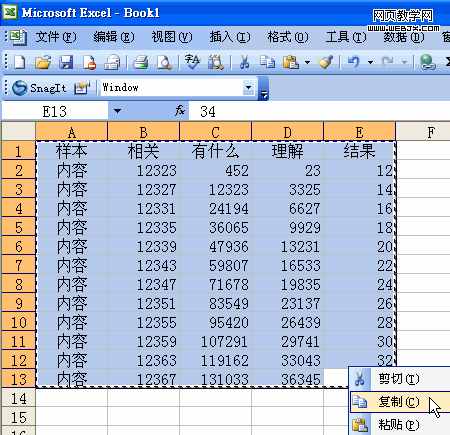Open a file with the Open folder icon
450x435 pixels.
point(43,62)
